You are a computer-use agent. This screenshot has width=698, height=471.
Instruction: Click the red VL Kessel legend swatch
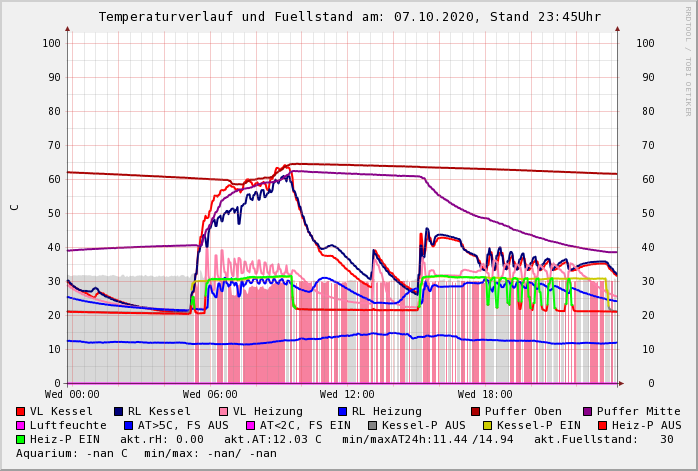(x=21, y=412)
